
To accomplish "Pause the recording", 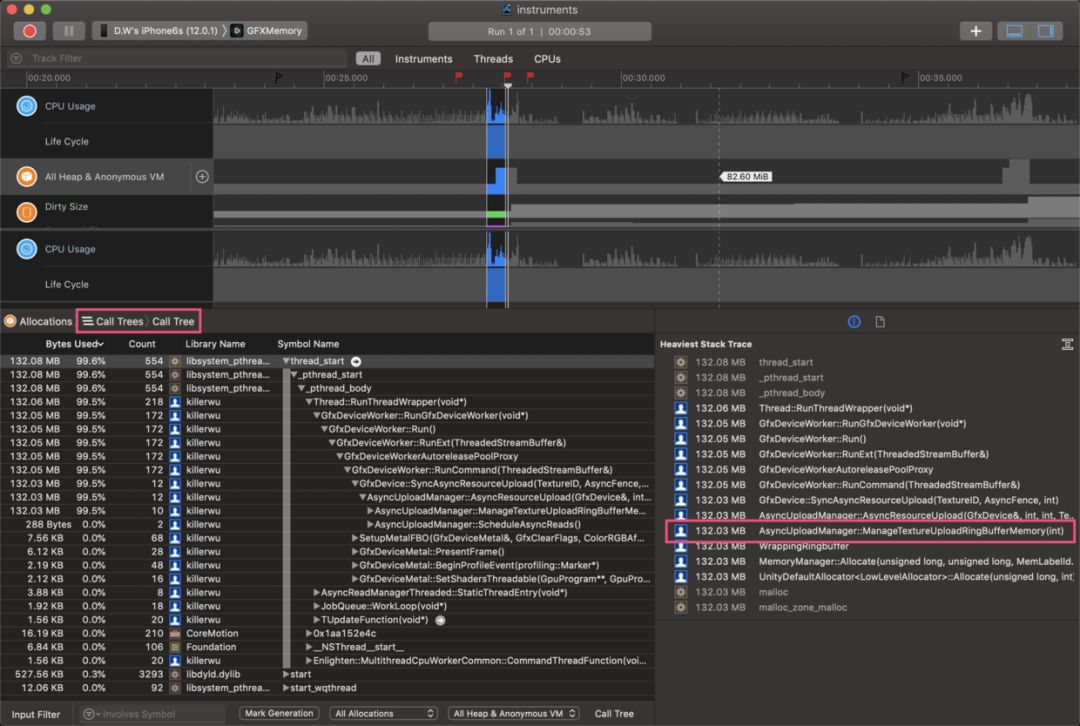I will click(x=68, y=31).
